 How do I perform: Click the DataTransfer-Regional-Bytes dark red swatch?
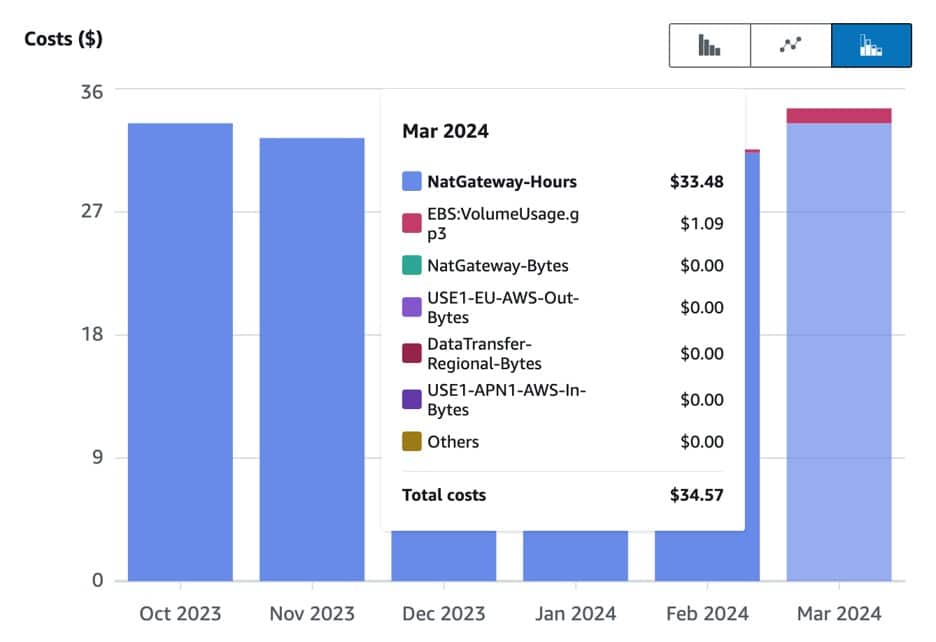click(412, 353)
